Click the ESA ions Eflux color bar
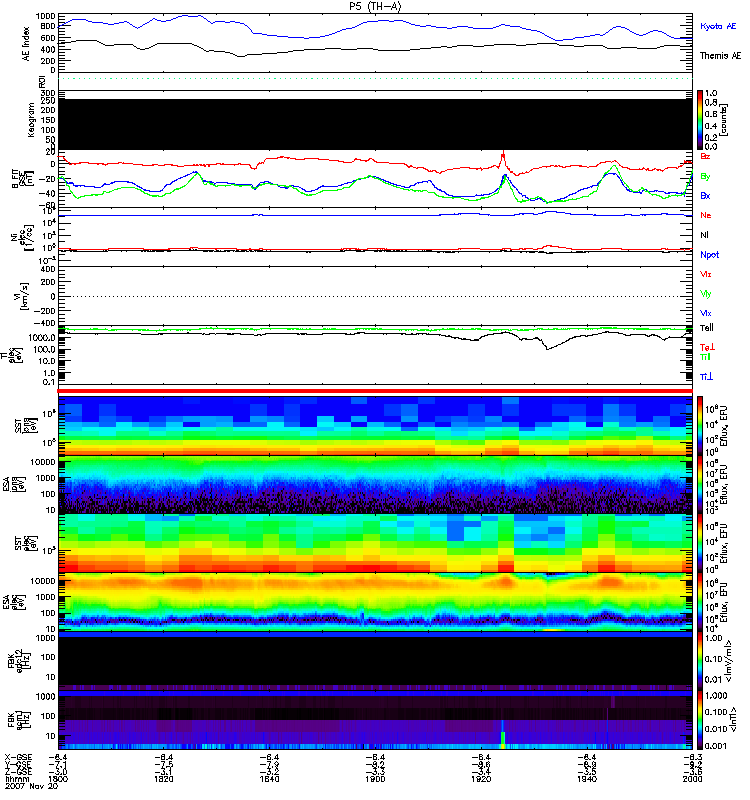Image resolution: width=750 pixels, height=800 pixels. click(x=700, y=485)
